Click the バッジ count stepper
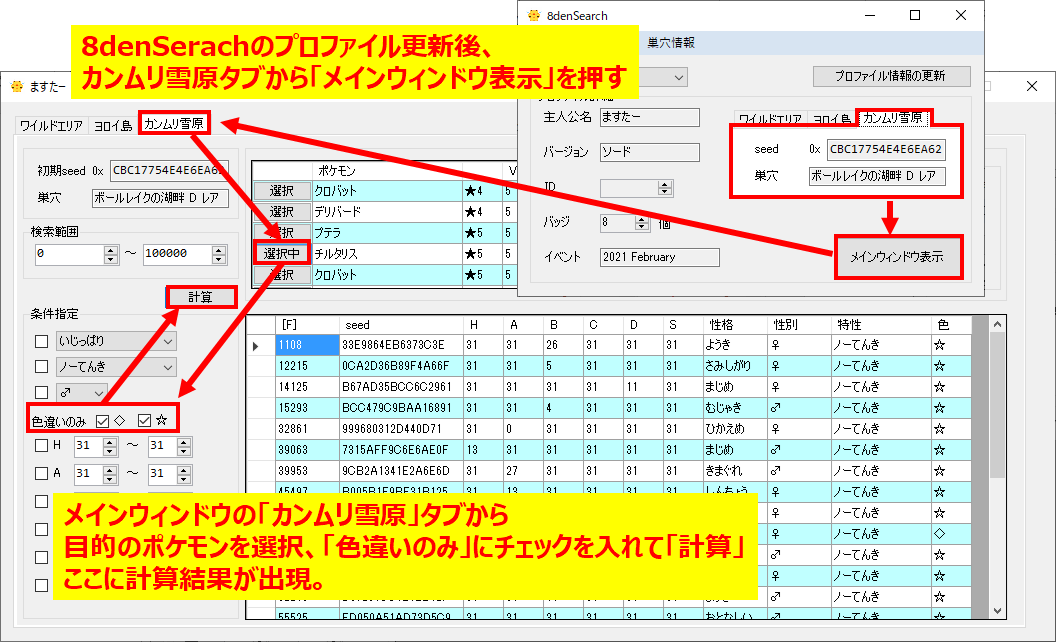Image resolution: width=1056 pixels, height=642 pixels. click(642, 223)
